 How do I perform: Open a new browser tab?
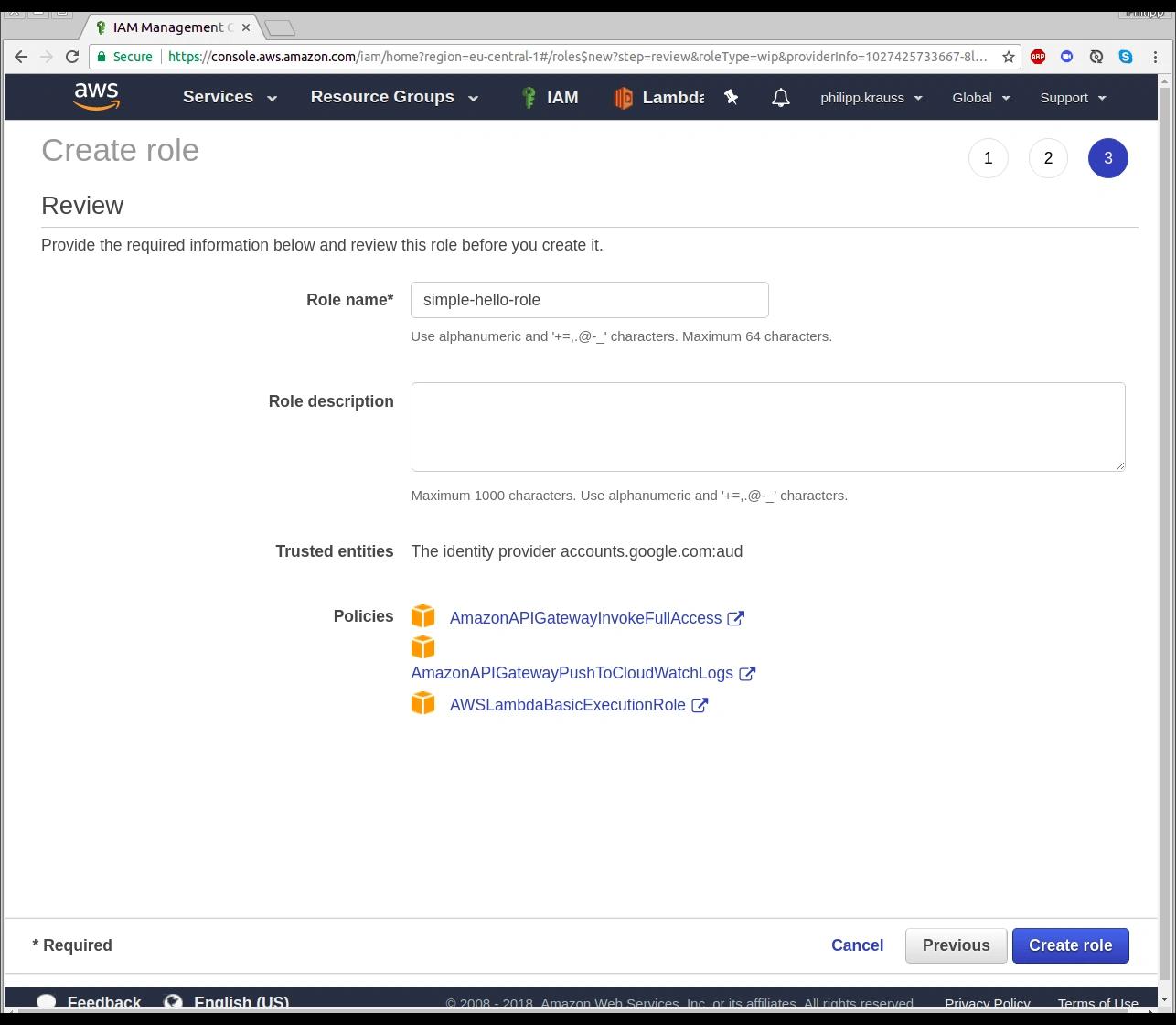point(280,28)
